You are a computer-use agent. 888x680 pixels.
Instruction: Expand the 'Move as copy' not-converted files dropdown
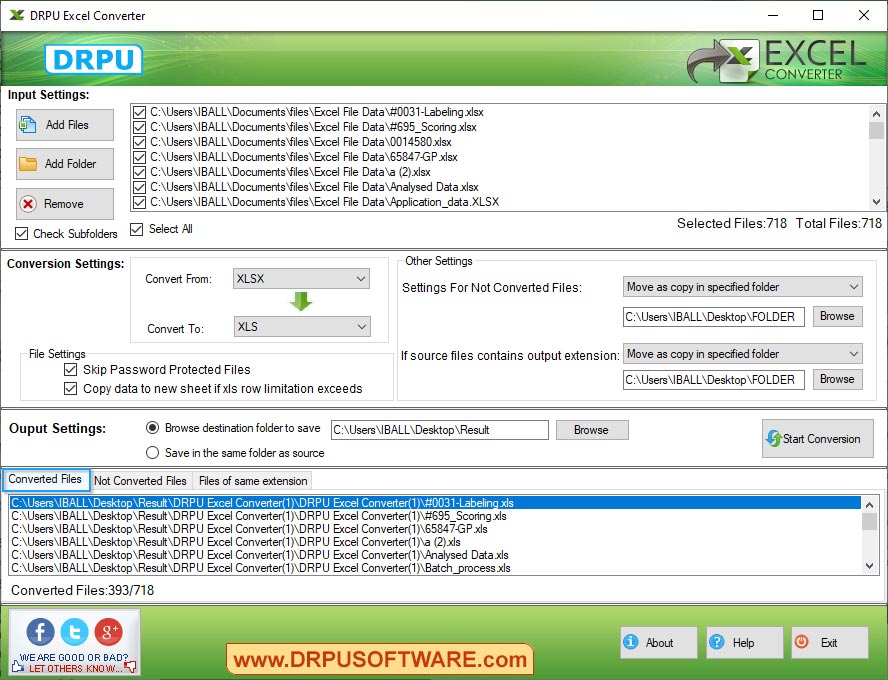855,286
